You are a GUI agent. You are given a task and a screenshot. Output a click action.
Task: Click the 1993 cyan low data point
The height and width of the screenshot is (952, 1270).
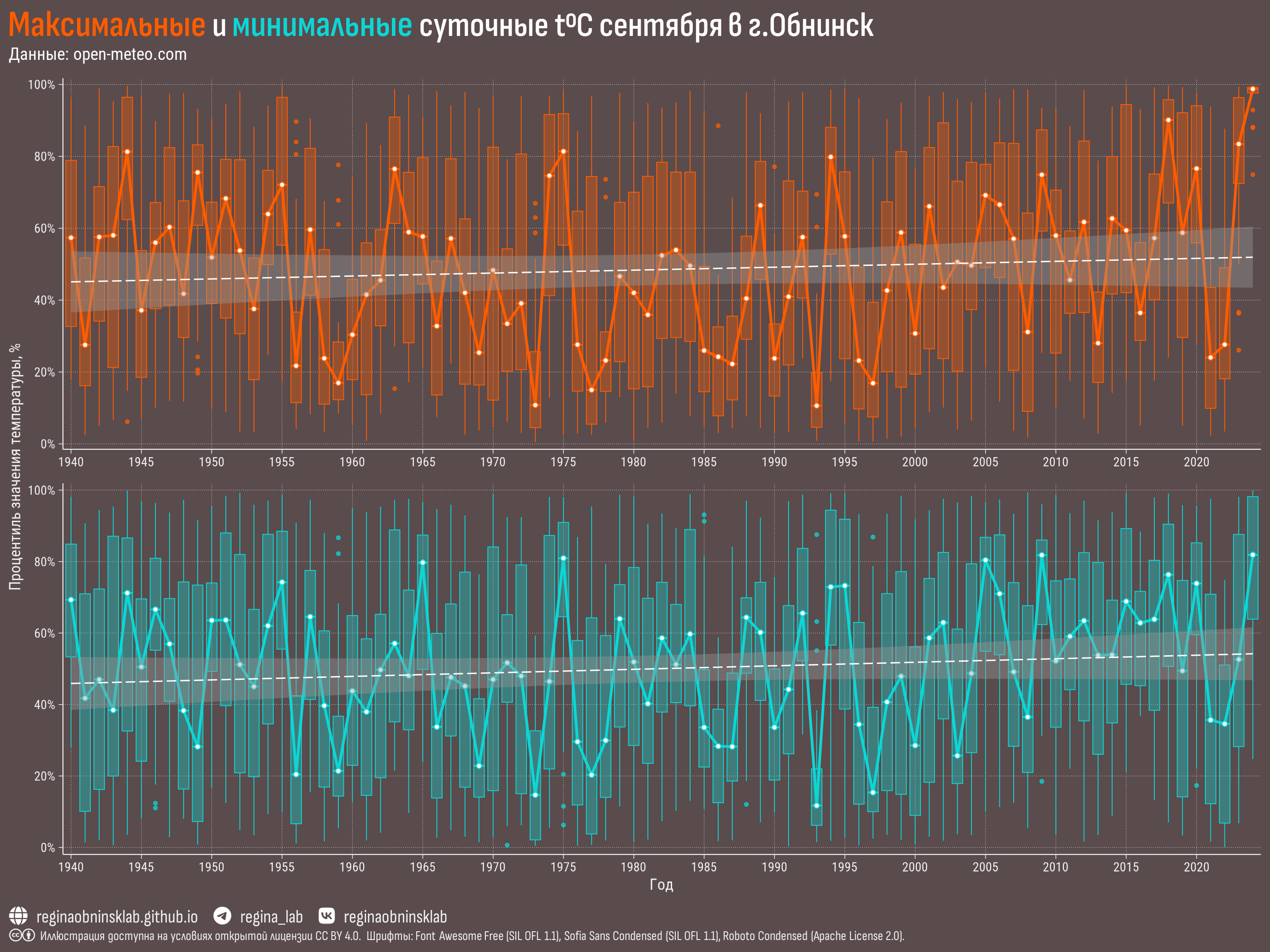pyautogui.click(x=816, y=805)
